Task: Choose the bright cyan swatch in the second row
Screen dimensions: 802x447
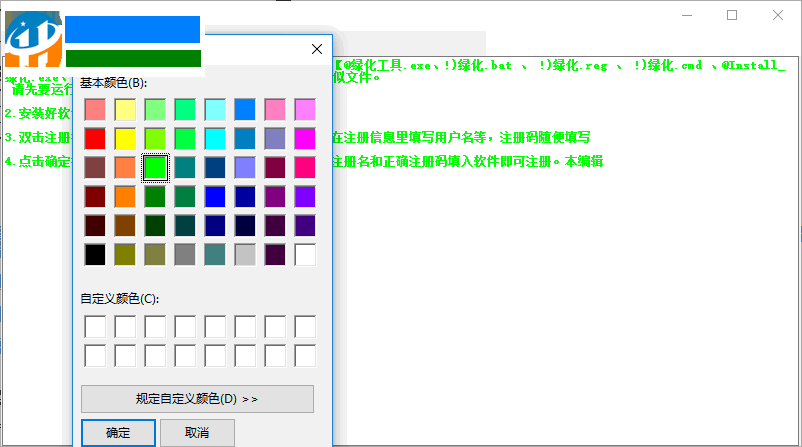Action: [x=215, y=139]
